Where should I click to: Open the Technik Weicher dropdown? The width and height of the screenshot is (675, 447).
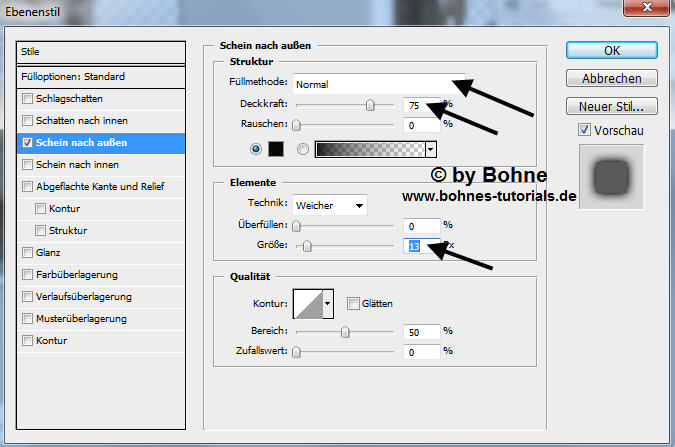(329, 205)
